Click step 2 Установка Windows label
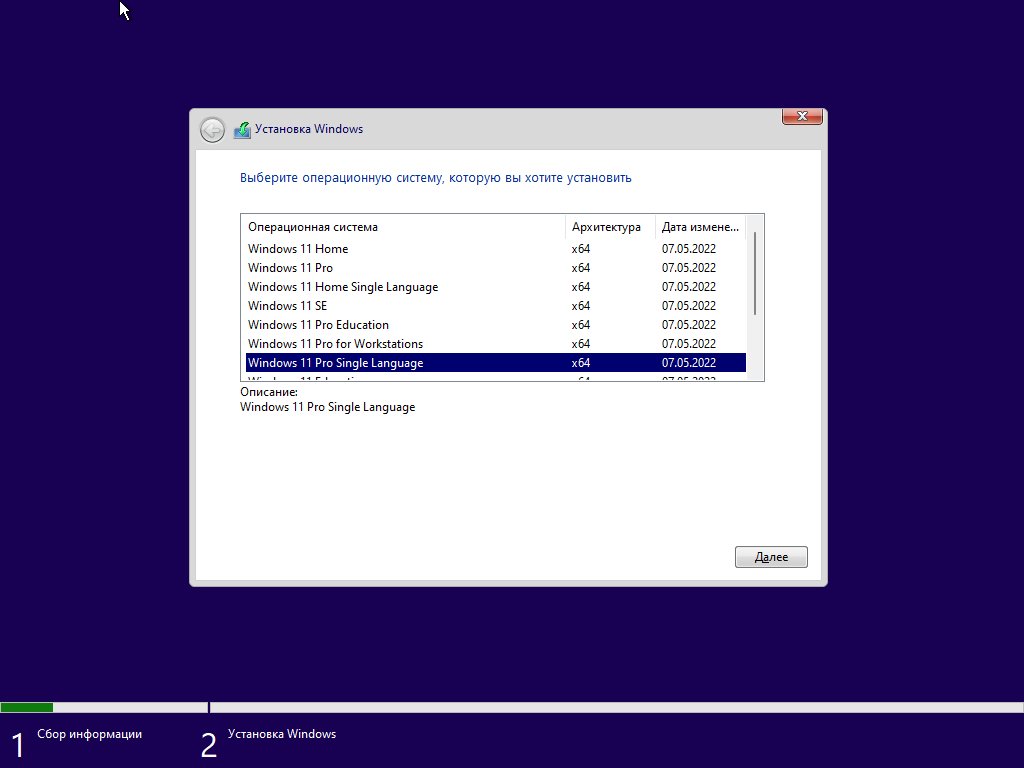The height and width of the screenshot is (768, 1024). click(282, 734)
